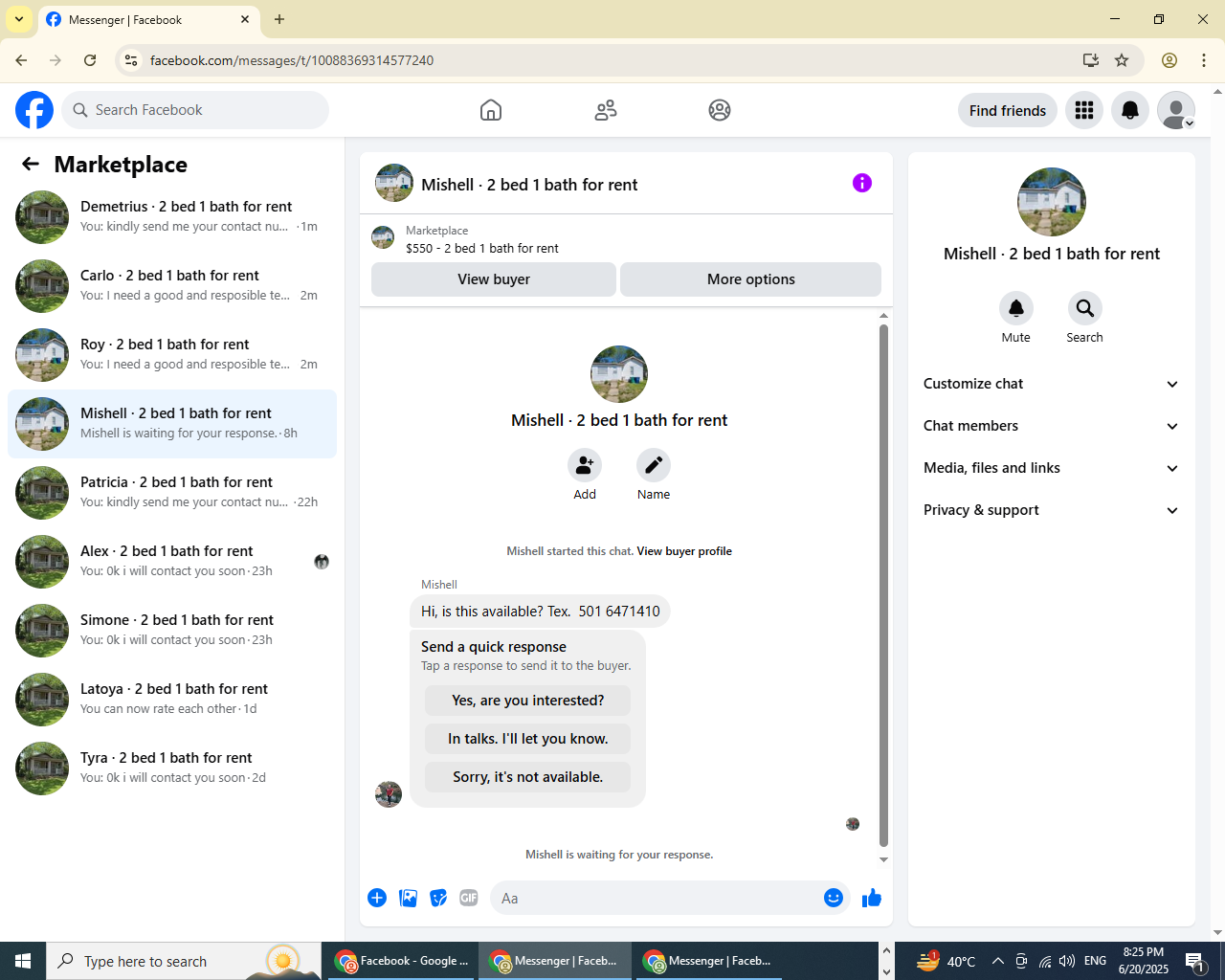Viewport: 1225px width, 980px height.
Task: Mute the Mishell conversation
Action: point(1016,308)
